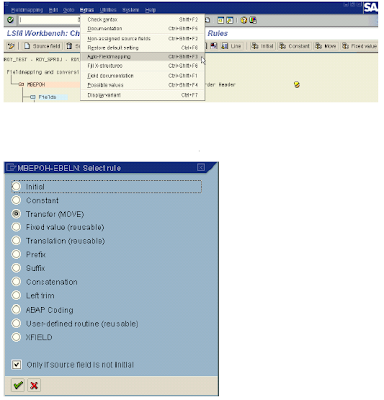
Task: Choose Documentation in Extras menu
Action: point(143,29)
